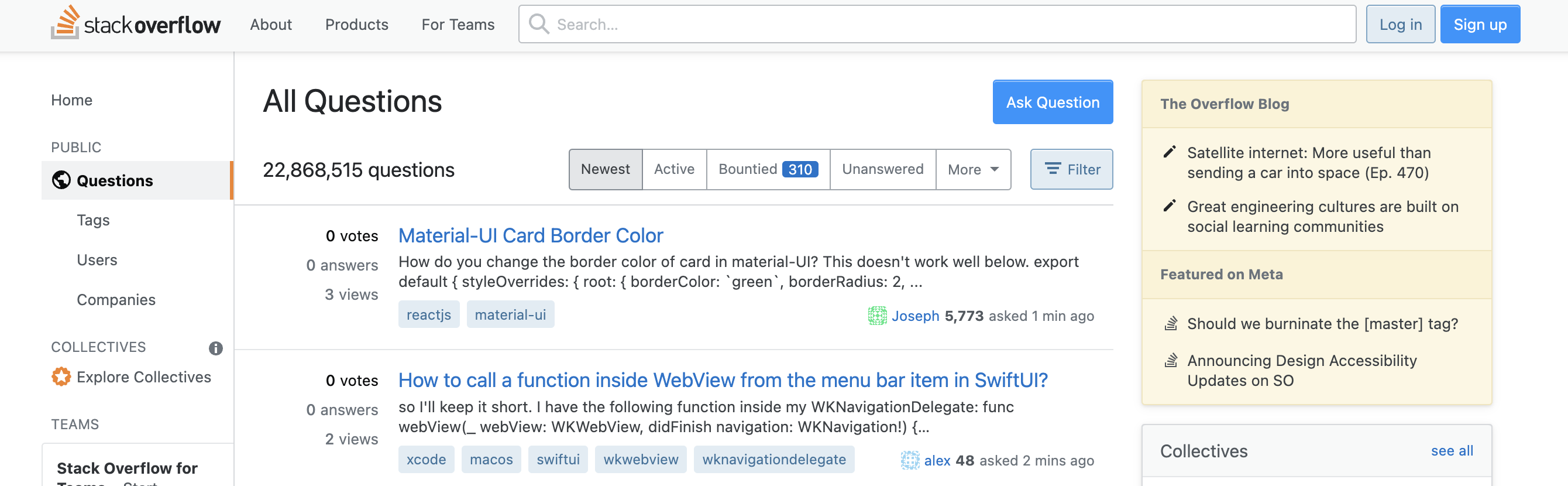The image size is (1568, 486).
Task: Click meta icon beside burninate master tag
Action: pyautogui.click(x=1170, y=323)
